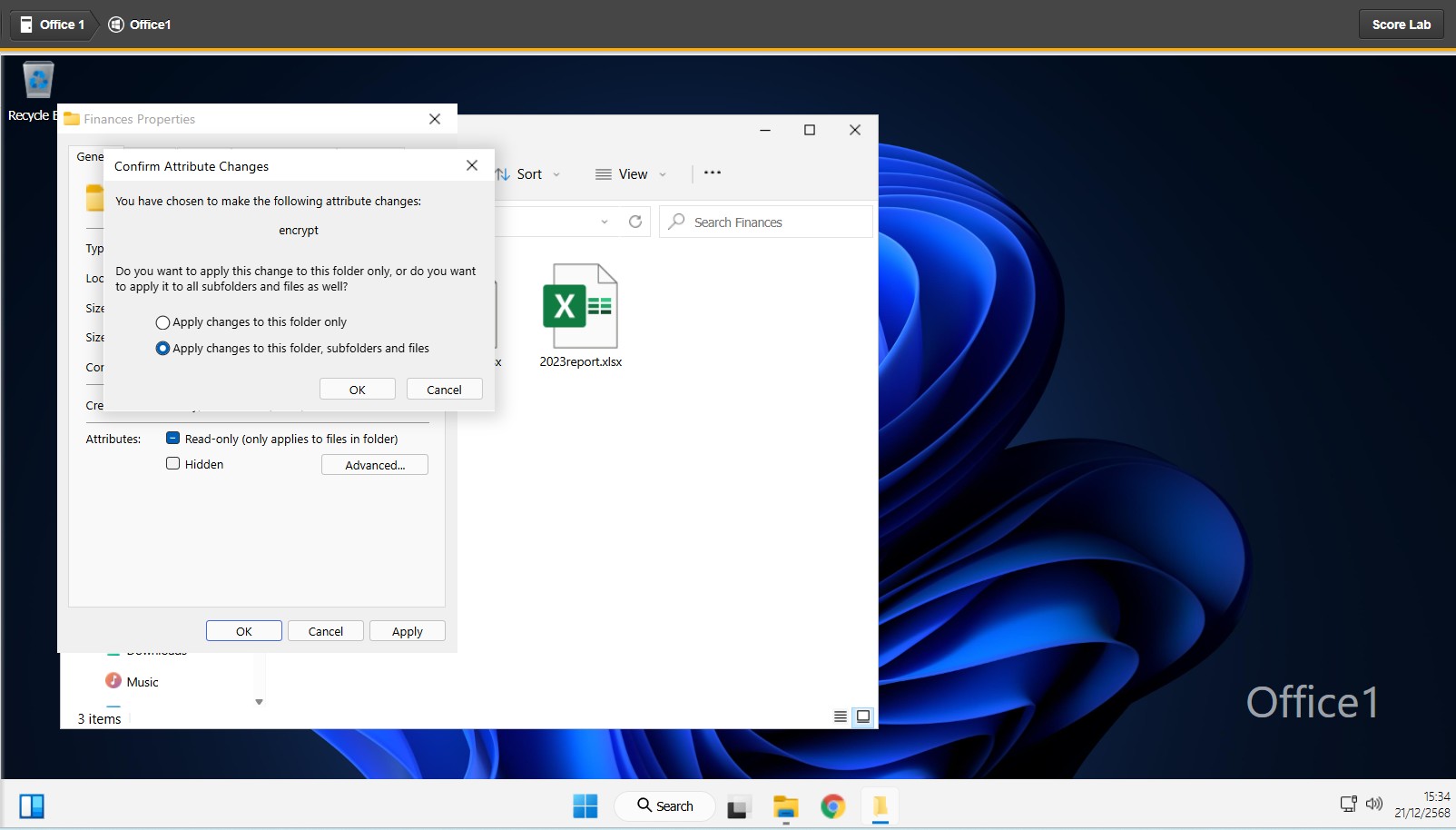Click the refresh icon beside address bar
Image resolution: width=1456 pixels, height=830 pixels.
[x=635, y=222]
